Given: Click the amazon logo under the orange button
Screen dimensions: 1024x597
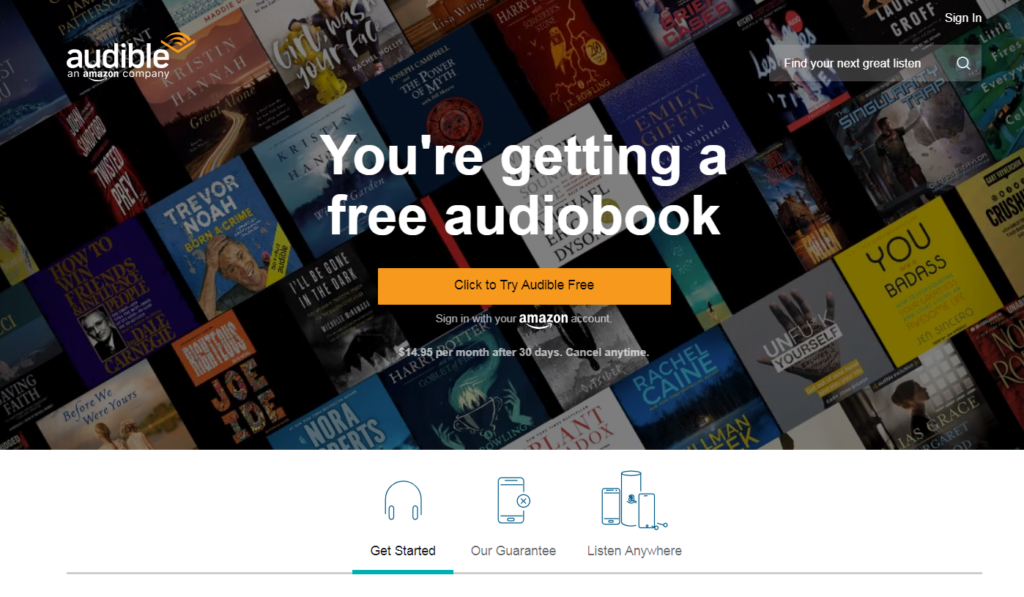Looking at the screenshot, I should tap(543, 319).
